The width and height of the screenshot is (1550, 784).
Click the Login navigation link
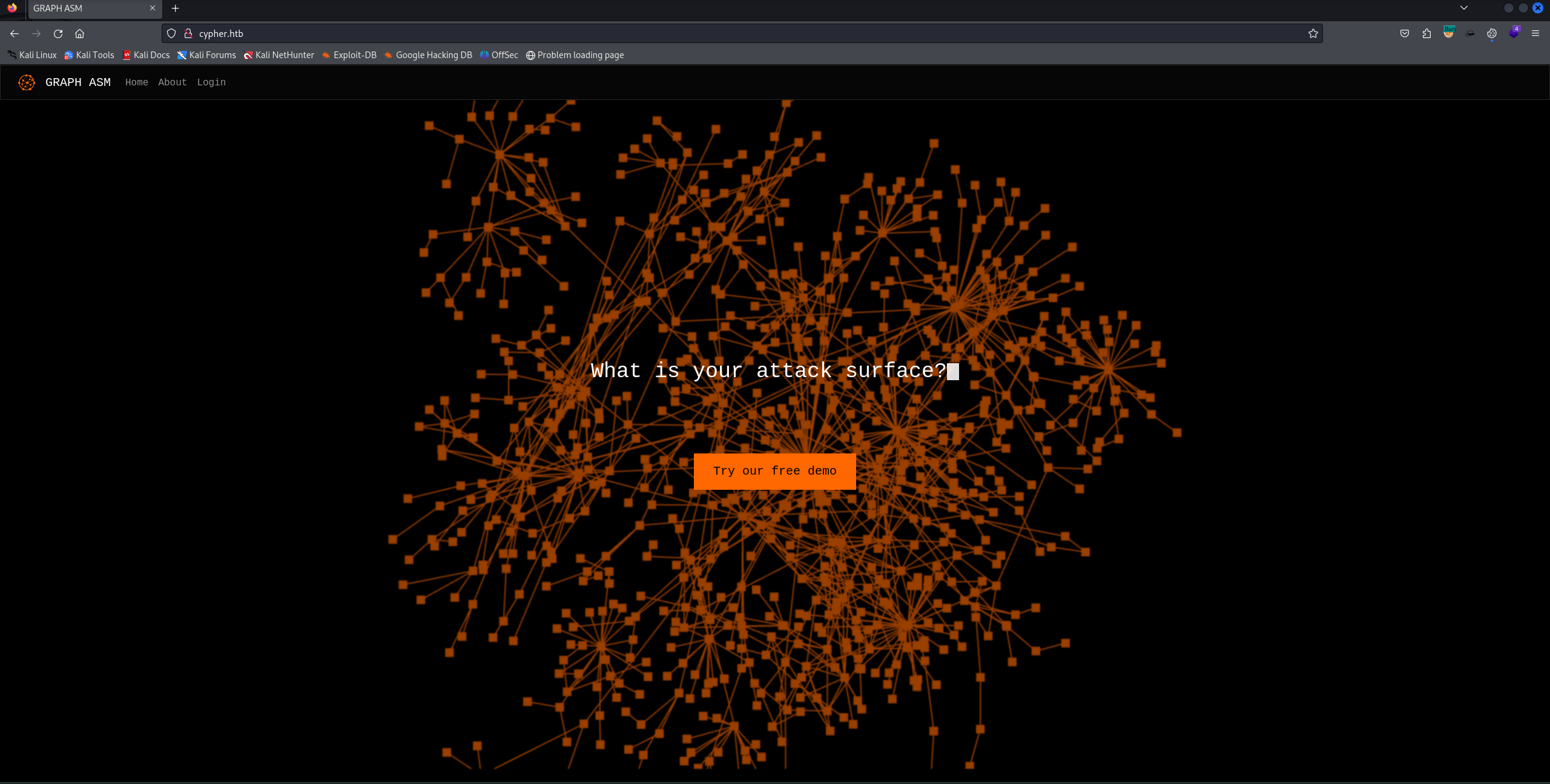[211, 82]
